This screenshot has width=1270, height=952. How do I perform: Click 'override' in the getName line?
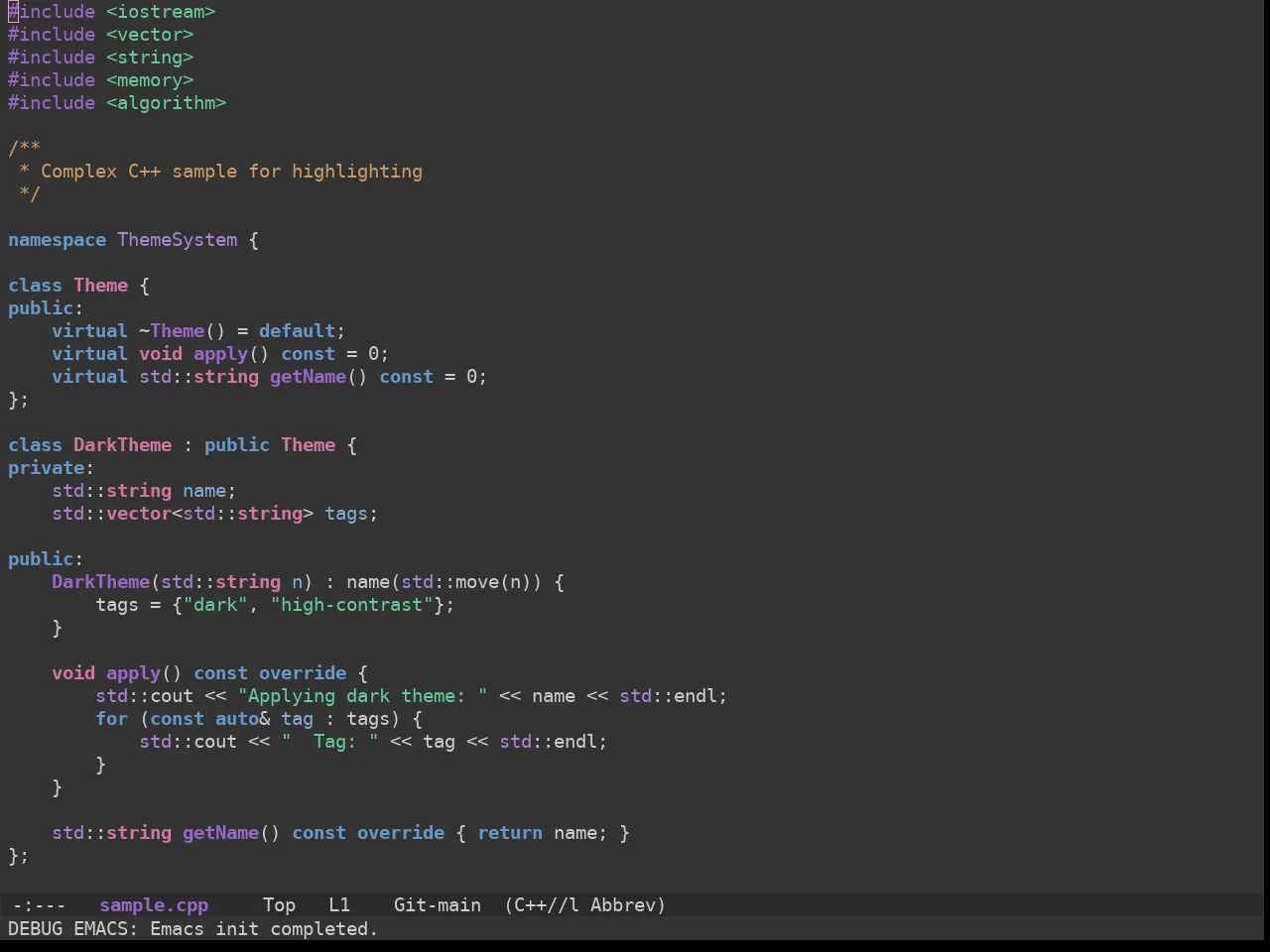[401, 833]
